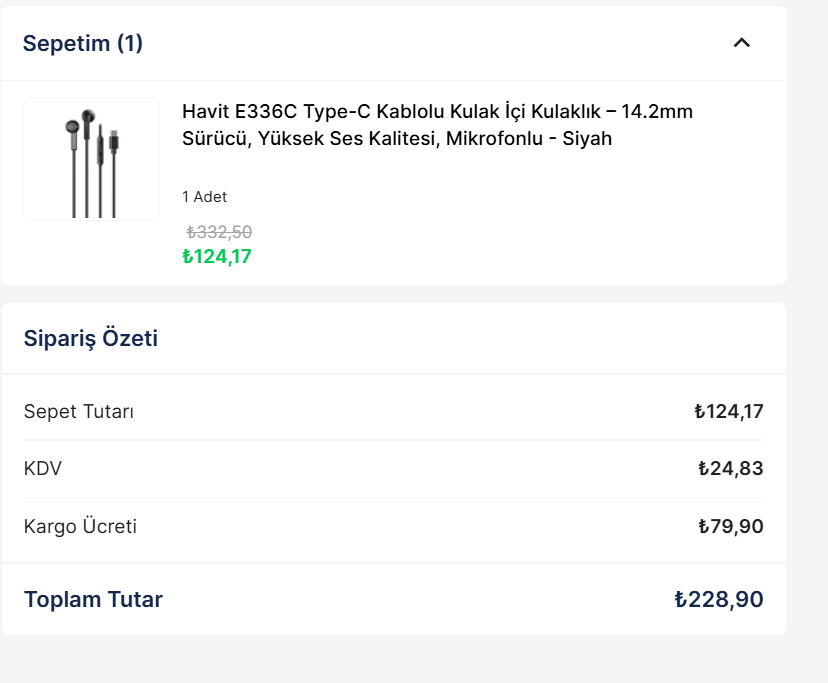Open the Havit E336C product title

point(437,125)
